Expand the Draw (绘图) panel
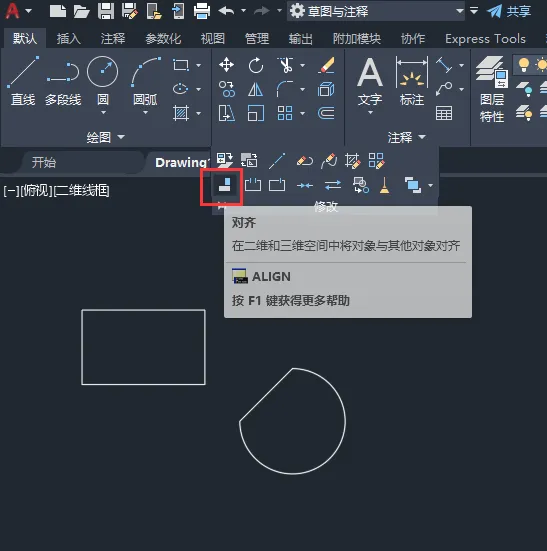Image resolution: width=547 pixels, height=551 pixels. (x=106, y=137)
